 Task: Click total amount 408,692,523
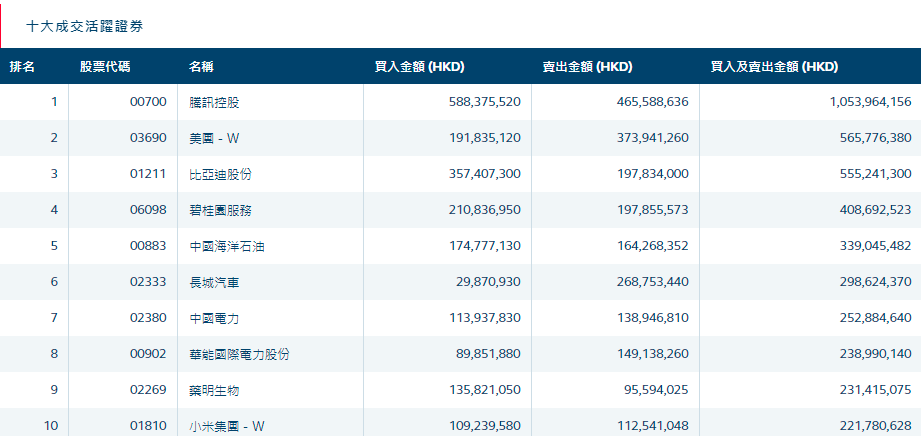pos(876,210)
